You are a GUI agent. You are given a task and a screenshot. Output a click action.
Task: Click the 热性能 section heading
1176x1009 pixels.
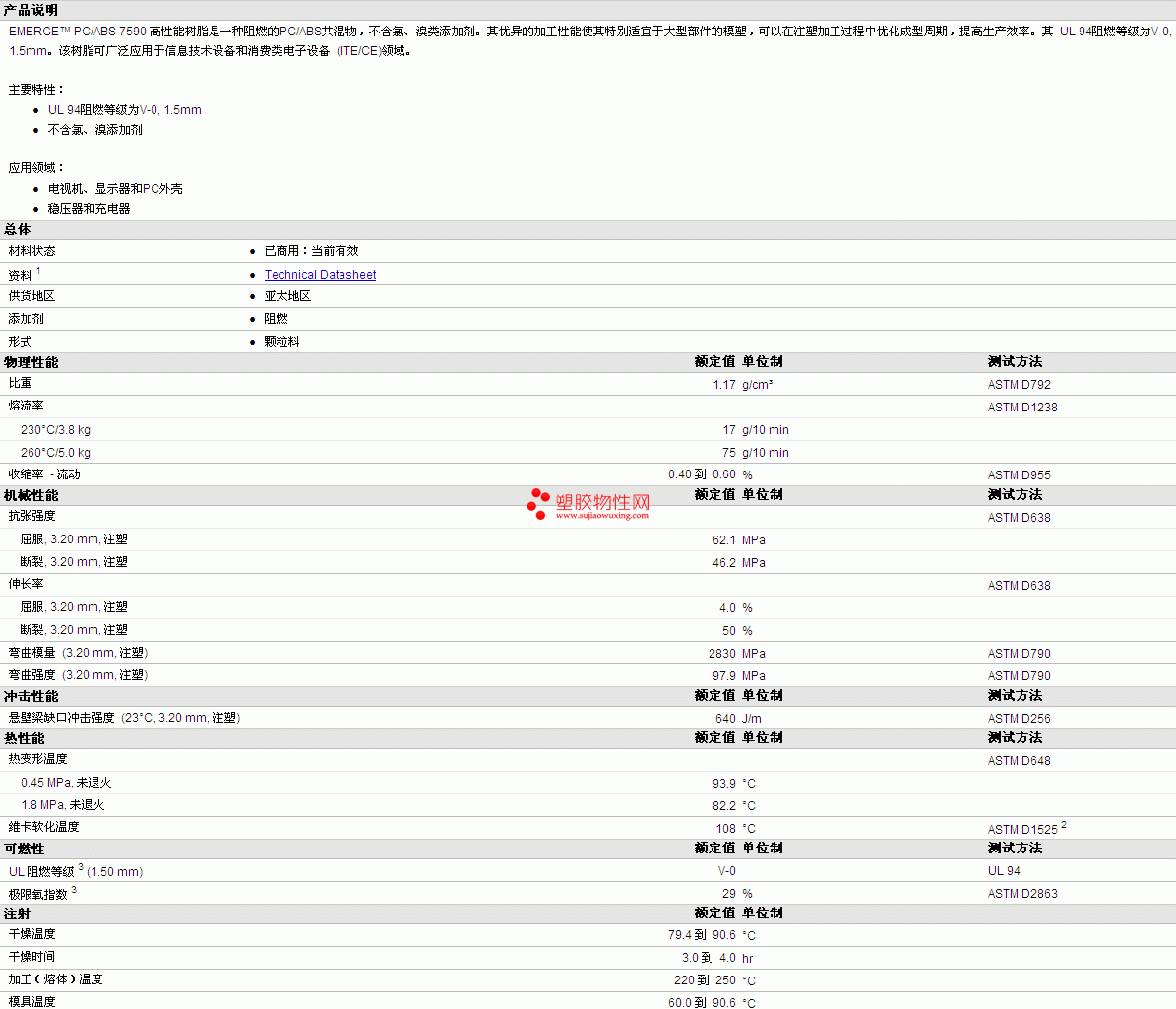pos(24,739)
